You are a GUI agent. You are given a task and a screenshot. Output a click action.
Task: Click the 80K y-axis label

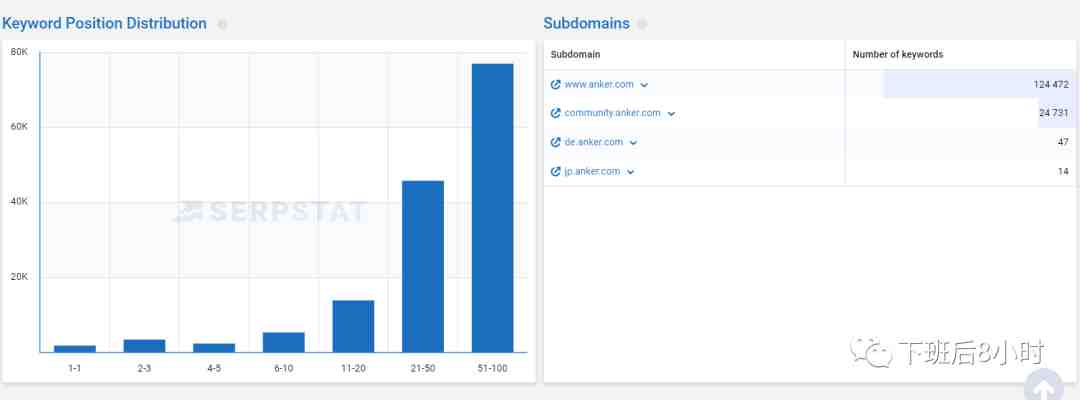click(x=19, y=52)
